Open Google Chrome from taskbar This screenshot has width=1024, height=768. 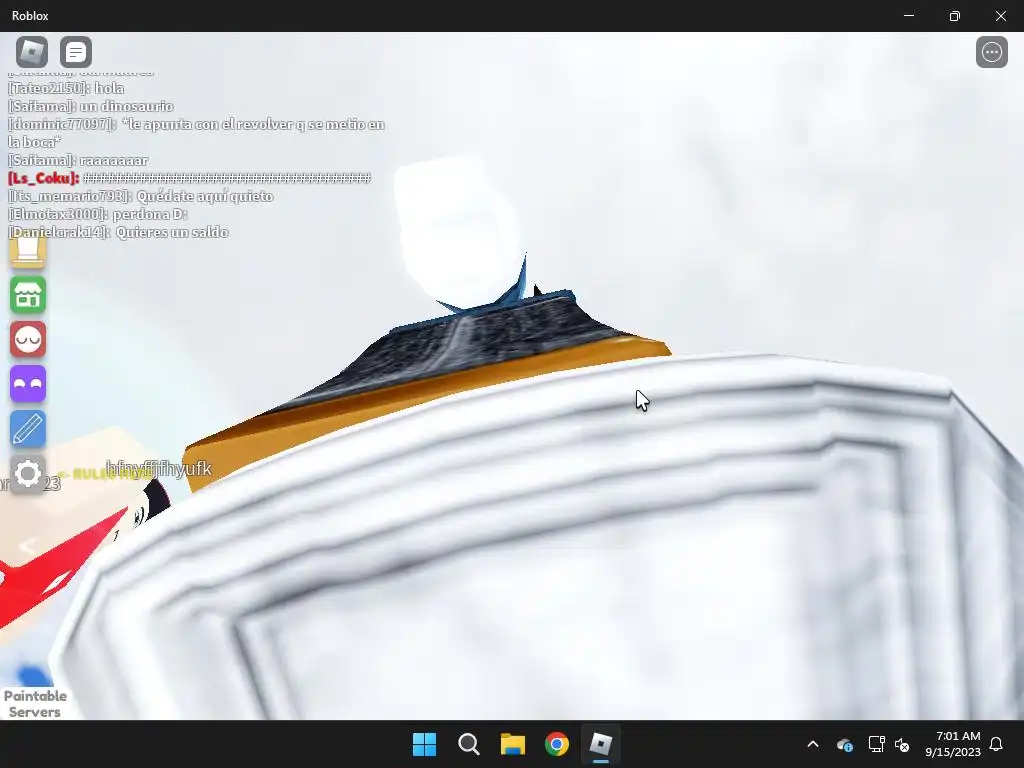click(556, 744)
